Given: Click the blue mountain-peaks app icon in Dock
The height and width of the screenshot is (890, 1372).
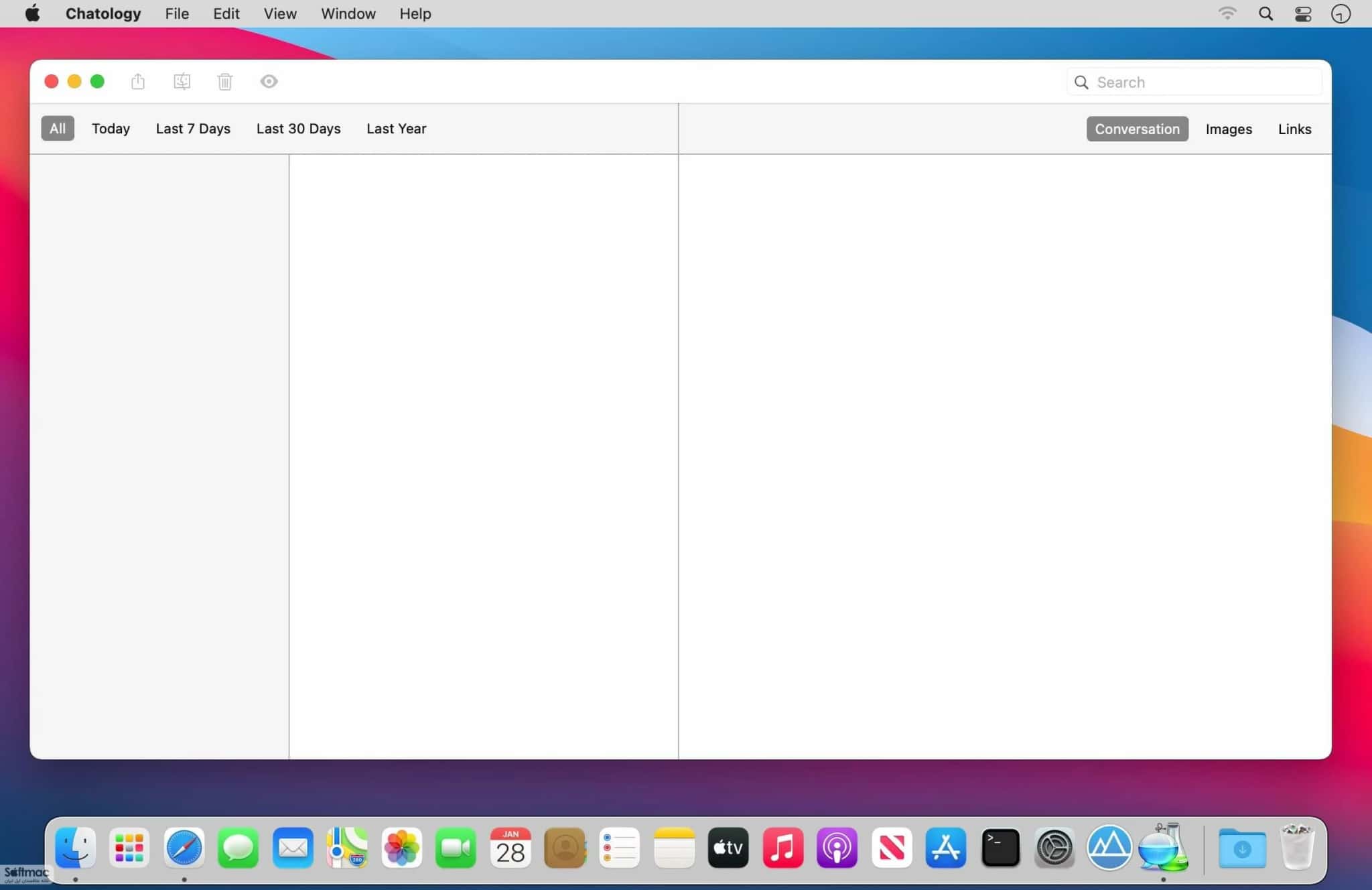Looking at the screenshot, I should [1109, 848].
